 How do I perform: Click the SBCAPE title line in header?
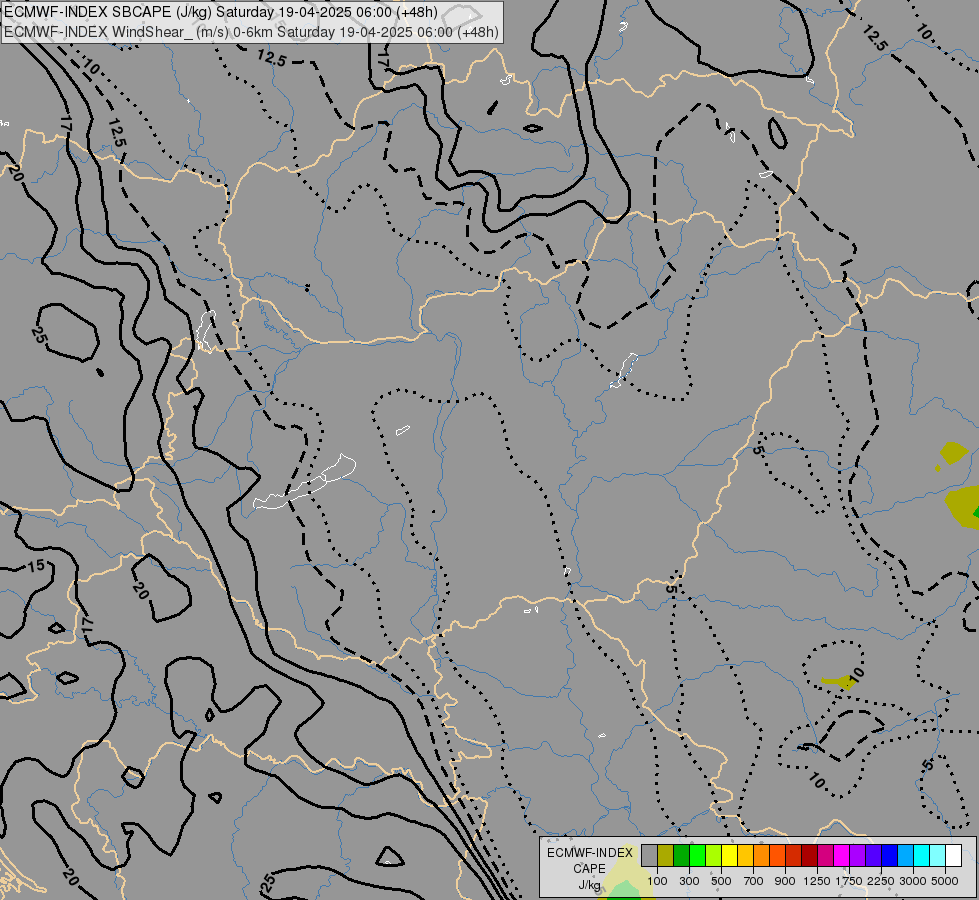coord(220,12)
